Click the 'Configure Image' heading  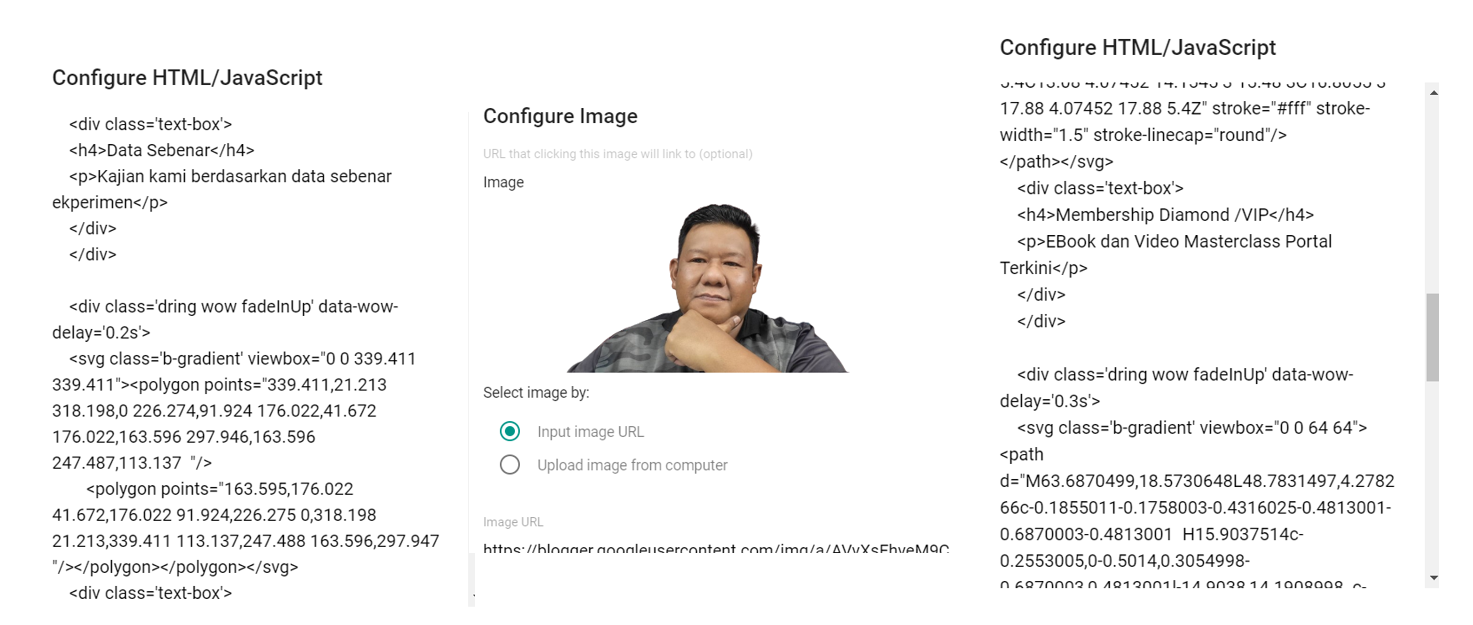click(x=560, y=116)
